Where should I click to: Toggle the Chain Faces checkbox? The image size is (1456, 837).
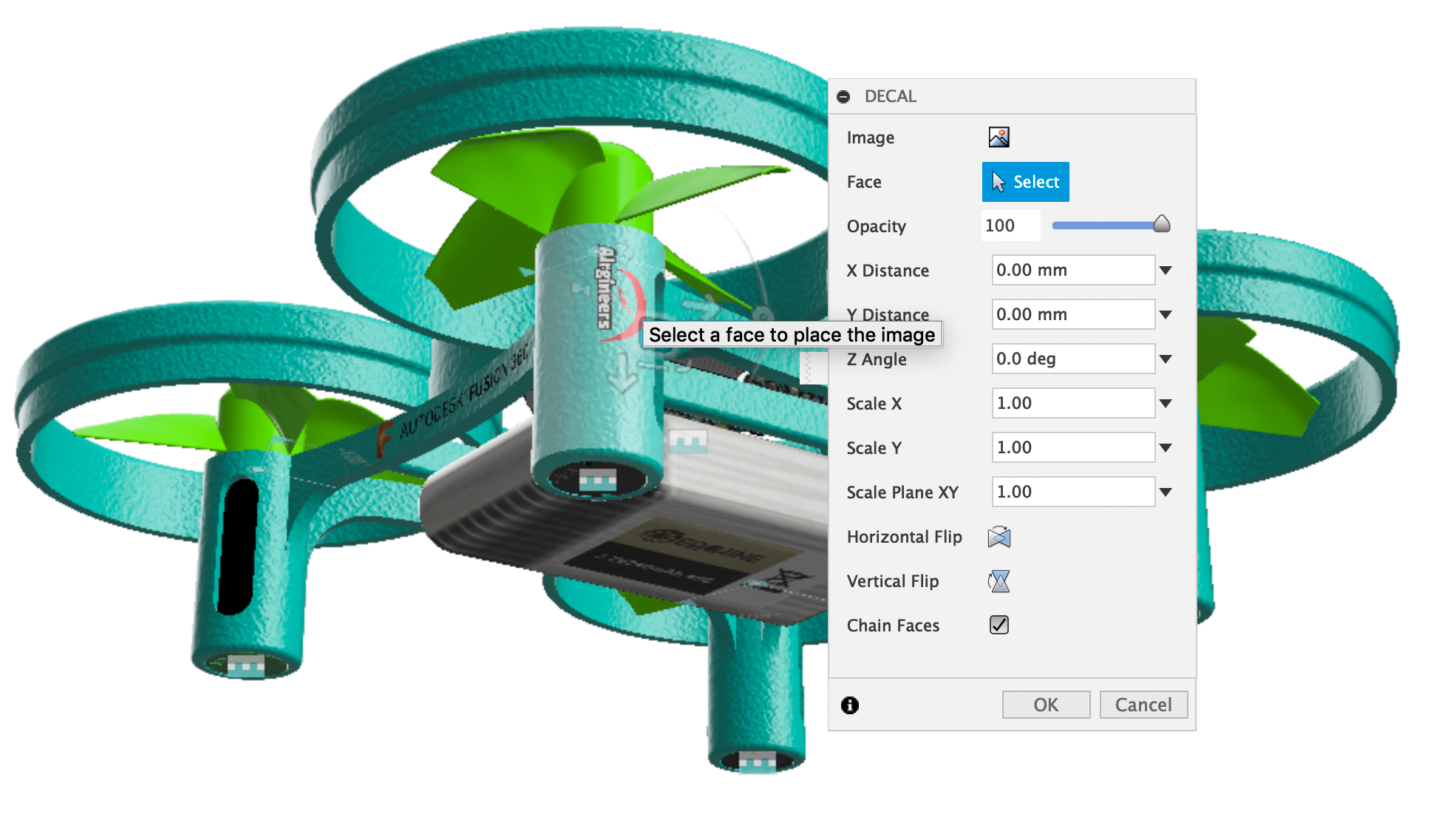click(x=999, y=625)
